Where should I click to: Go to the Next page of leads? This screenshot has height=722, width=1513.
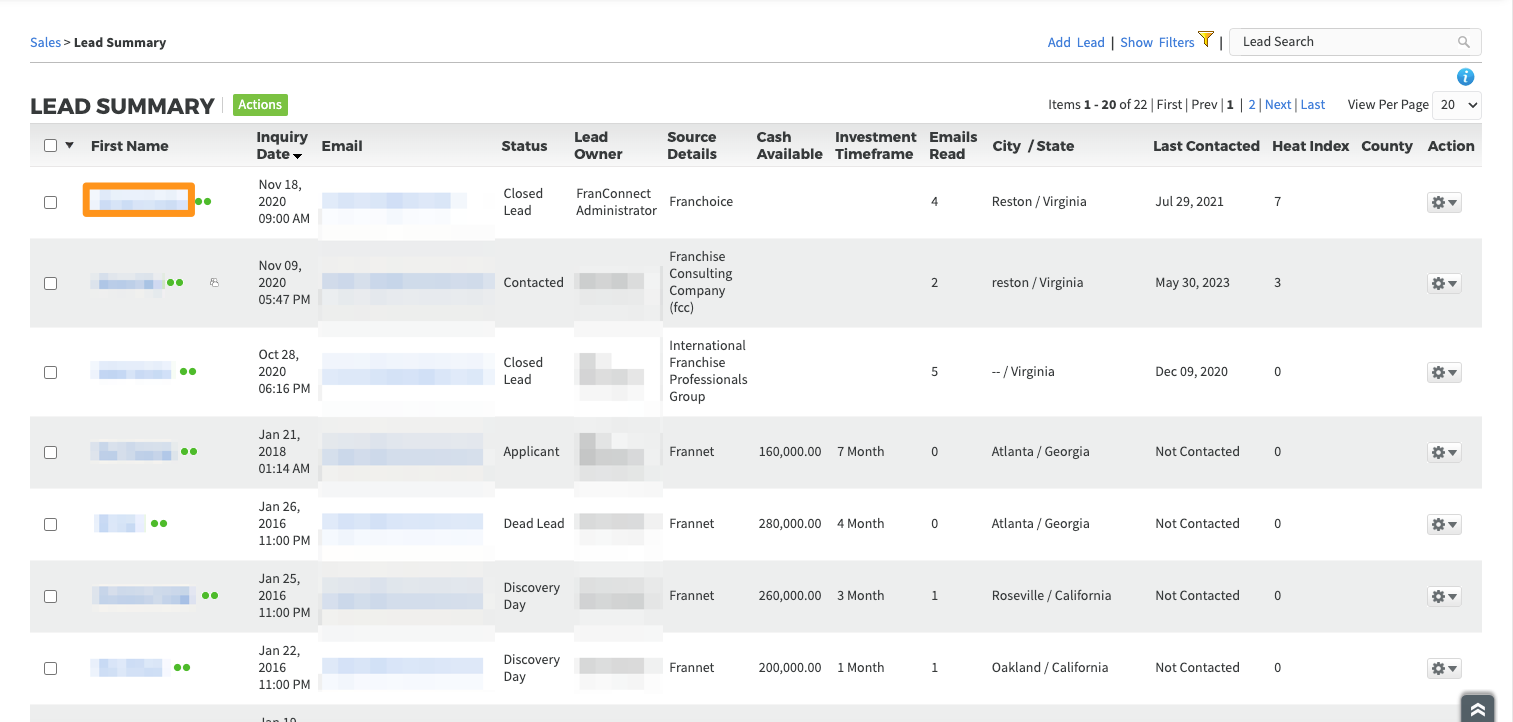(x=1277, y=105)
